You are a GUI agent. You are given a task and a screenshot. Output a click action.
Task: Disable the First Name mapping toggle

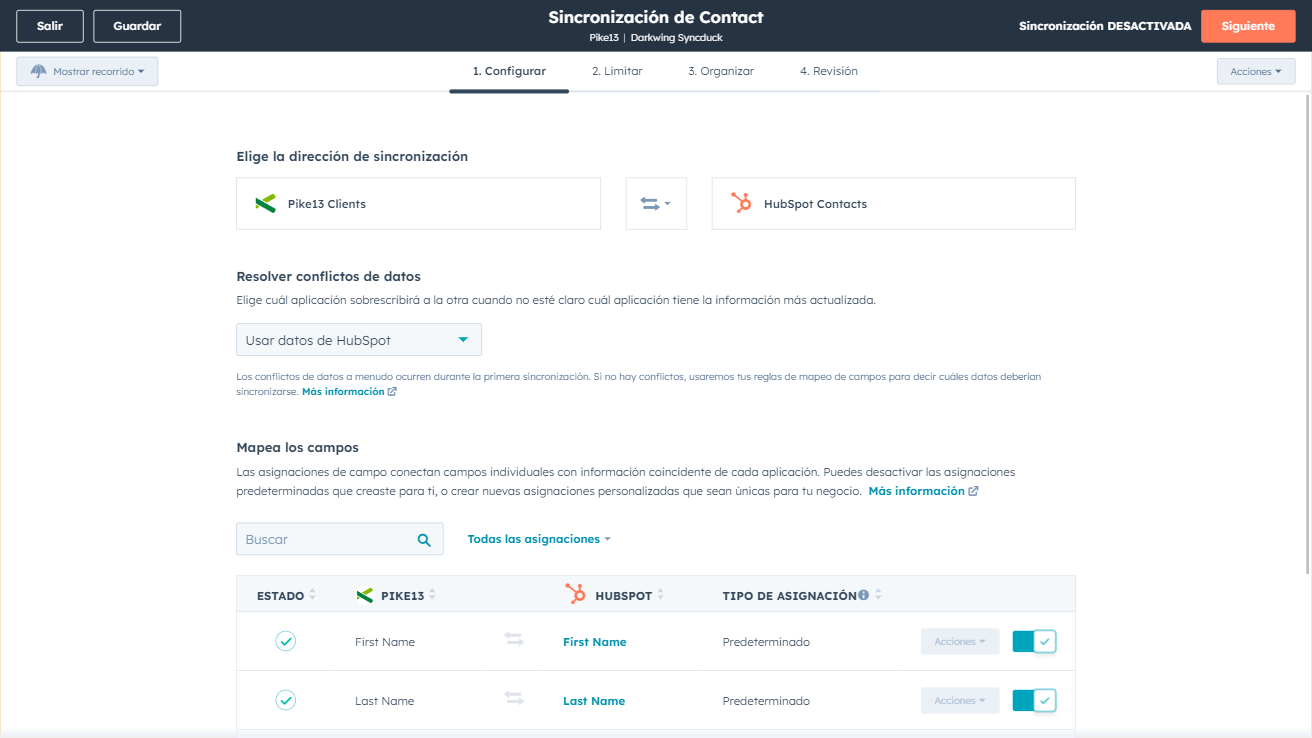[x=1034, y=641]
